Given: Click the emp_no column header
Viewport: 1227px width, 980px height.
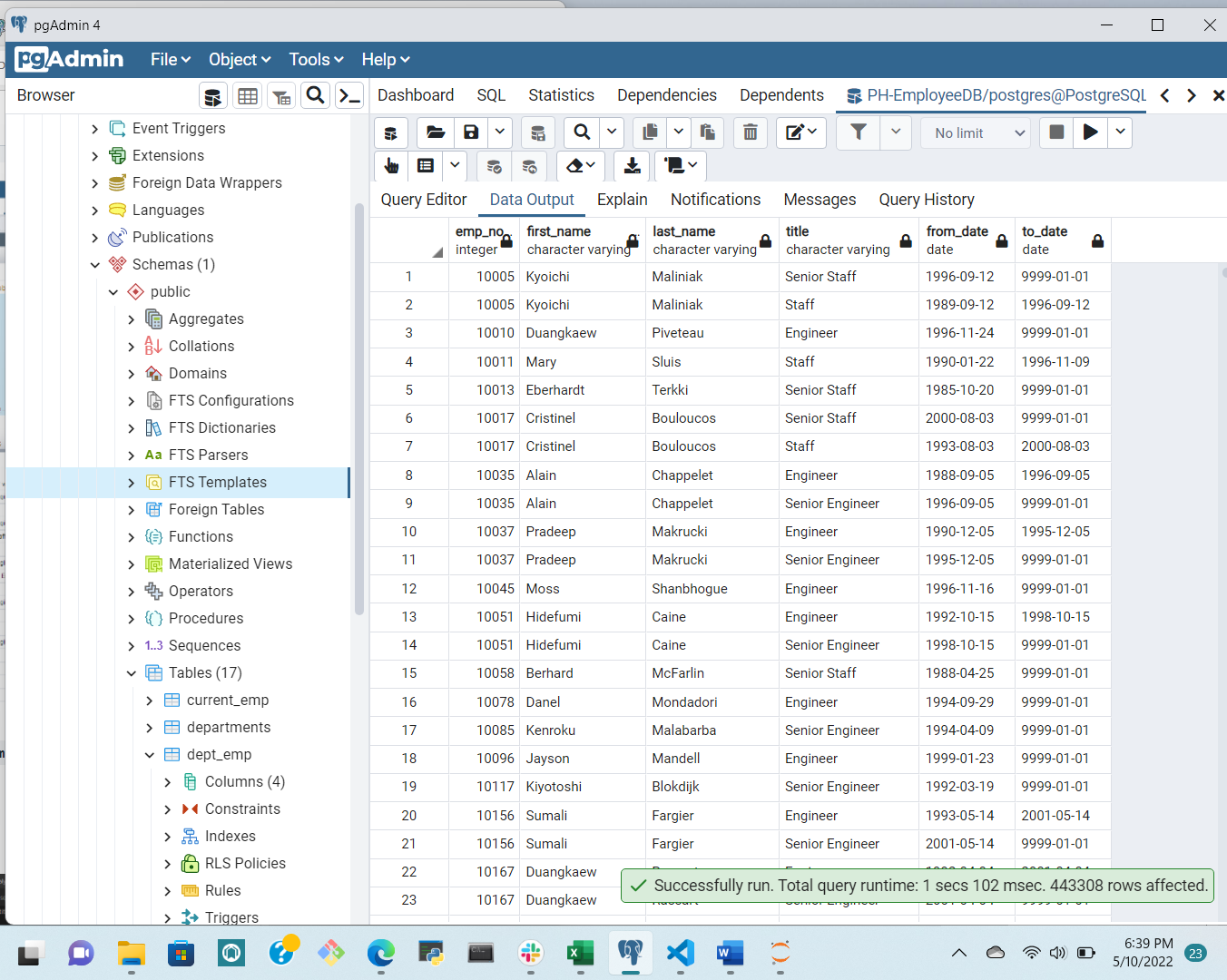Looking at the screenshot, I should tap(482, 240).
